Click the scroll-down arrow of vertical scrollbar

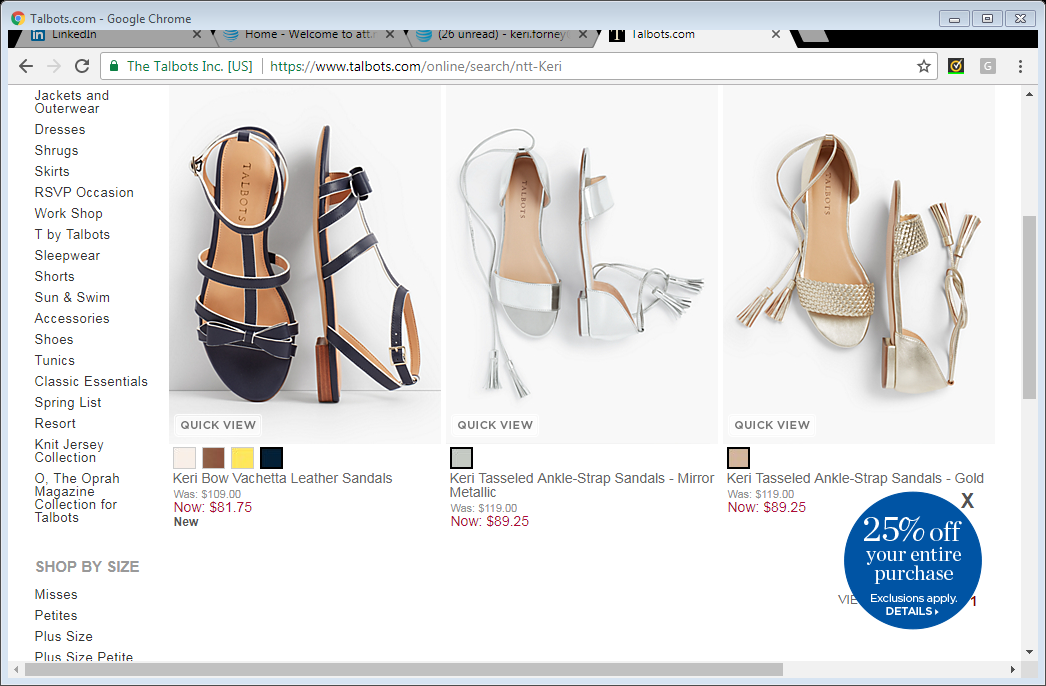coord(1029,652)
